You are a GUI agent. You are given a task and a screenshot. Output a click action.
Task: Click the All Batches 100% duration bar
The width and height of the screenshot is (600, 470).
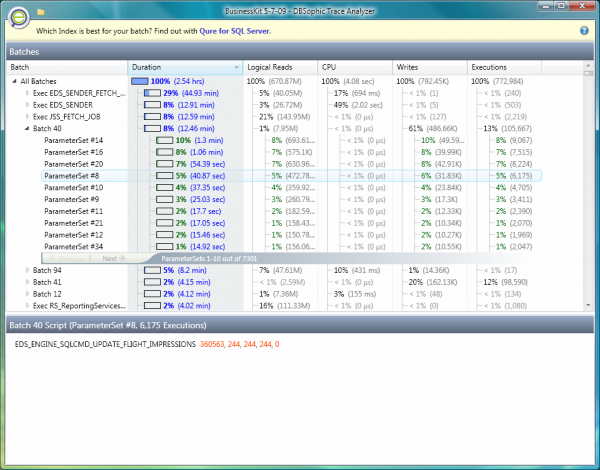click(x=139, y=80)
